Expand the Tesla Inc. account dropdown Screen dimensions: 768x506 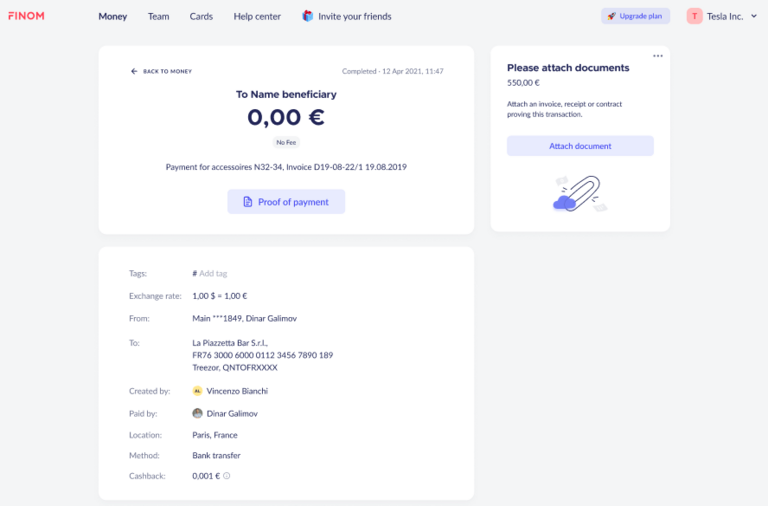click(x=754, y=16)
